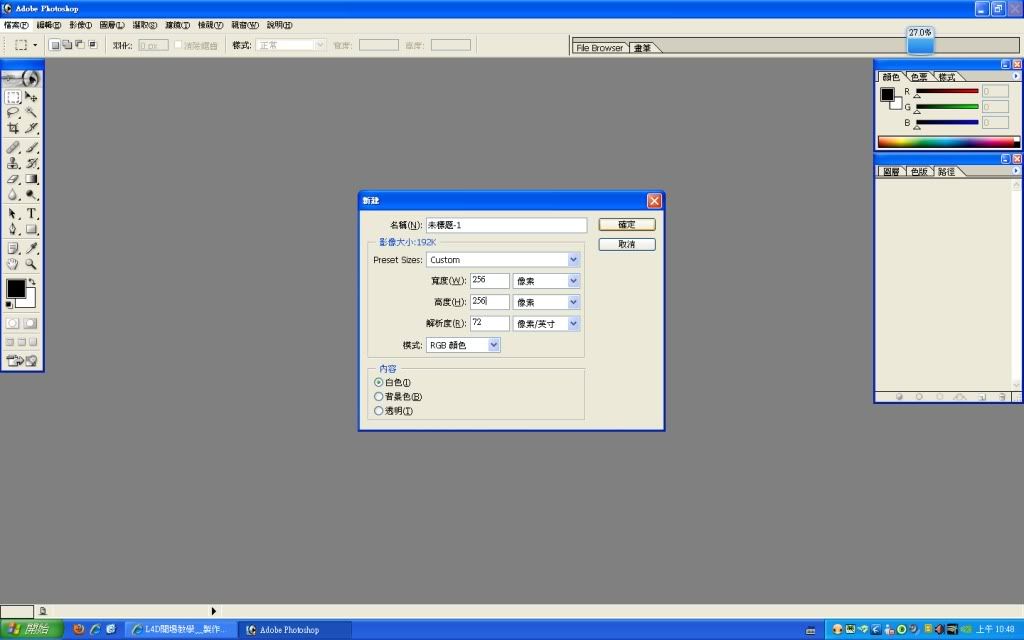The width and height of the screenshot is (1024, 640).
Task: Select the 透明 (Transparent) content option
Action: (x=378, y=410)
